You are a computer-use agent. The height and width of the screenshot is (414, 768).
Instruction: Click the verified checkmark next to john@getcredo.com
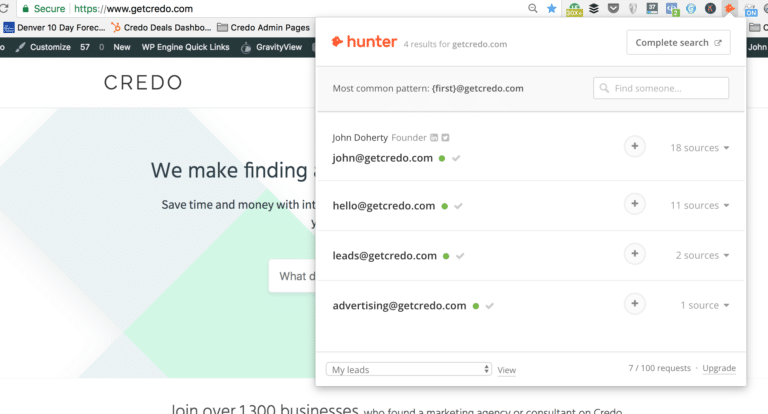click(456, 158)
